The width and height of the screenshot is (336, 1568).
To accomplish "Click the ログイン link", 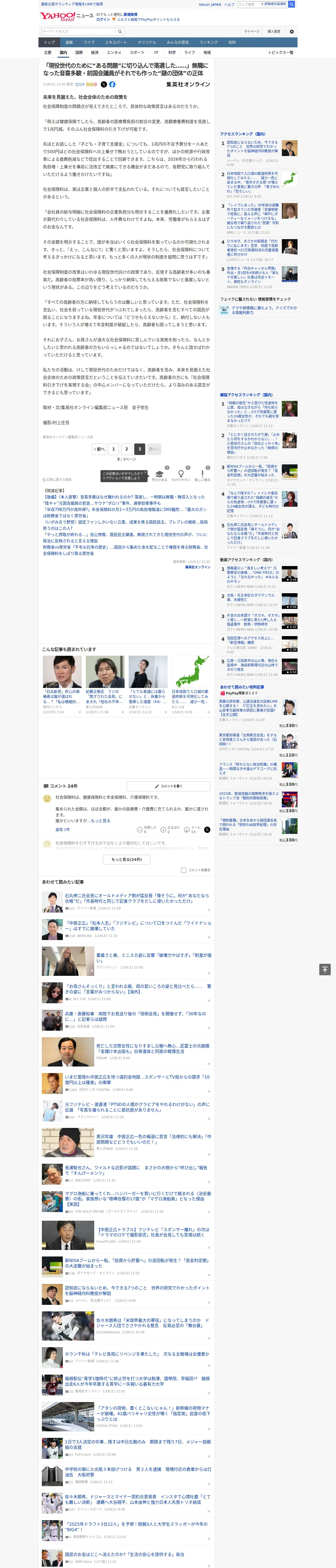I will point(103,20).
